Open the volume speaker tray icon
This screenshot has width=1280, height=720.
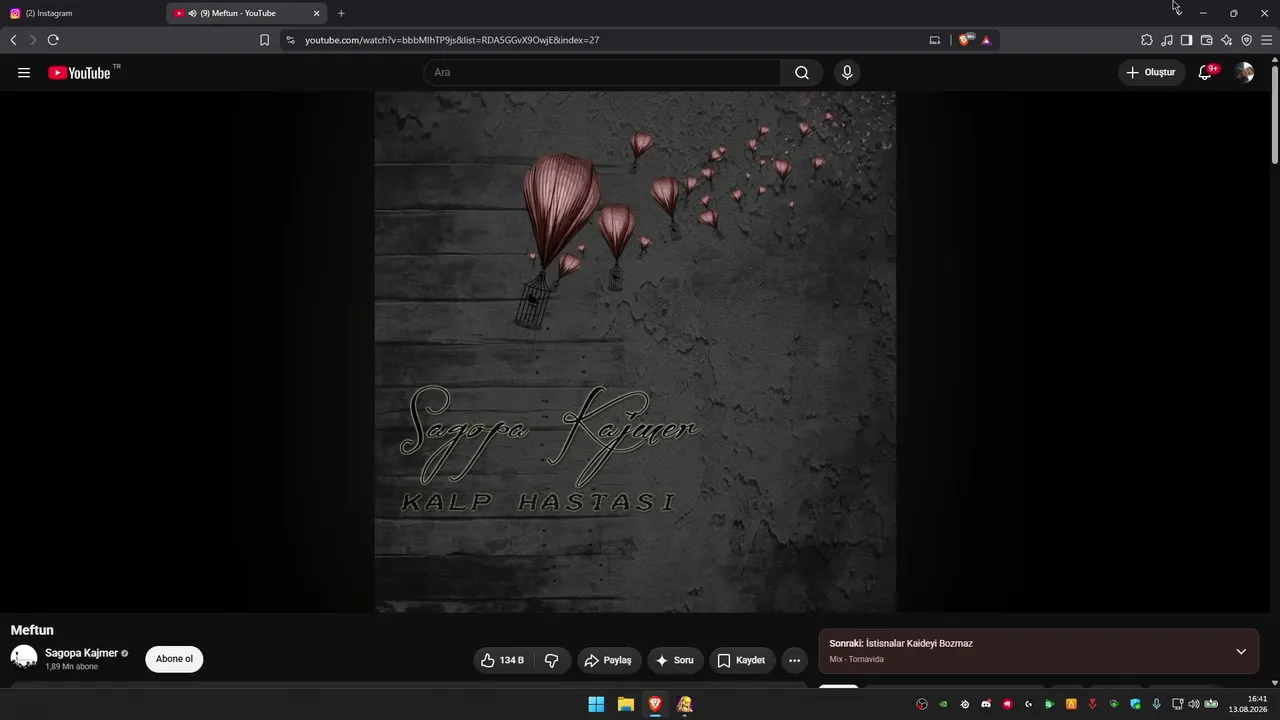pyautogui.click(x=1193, y=704)
